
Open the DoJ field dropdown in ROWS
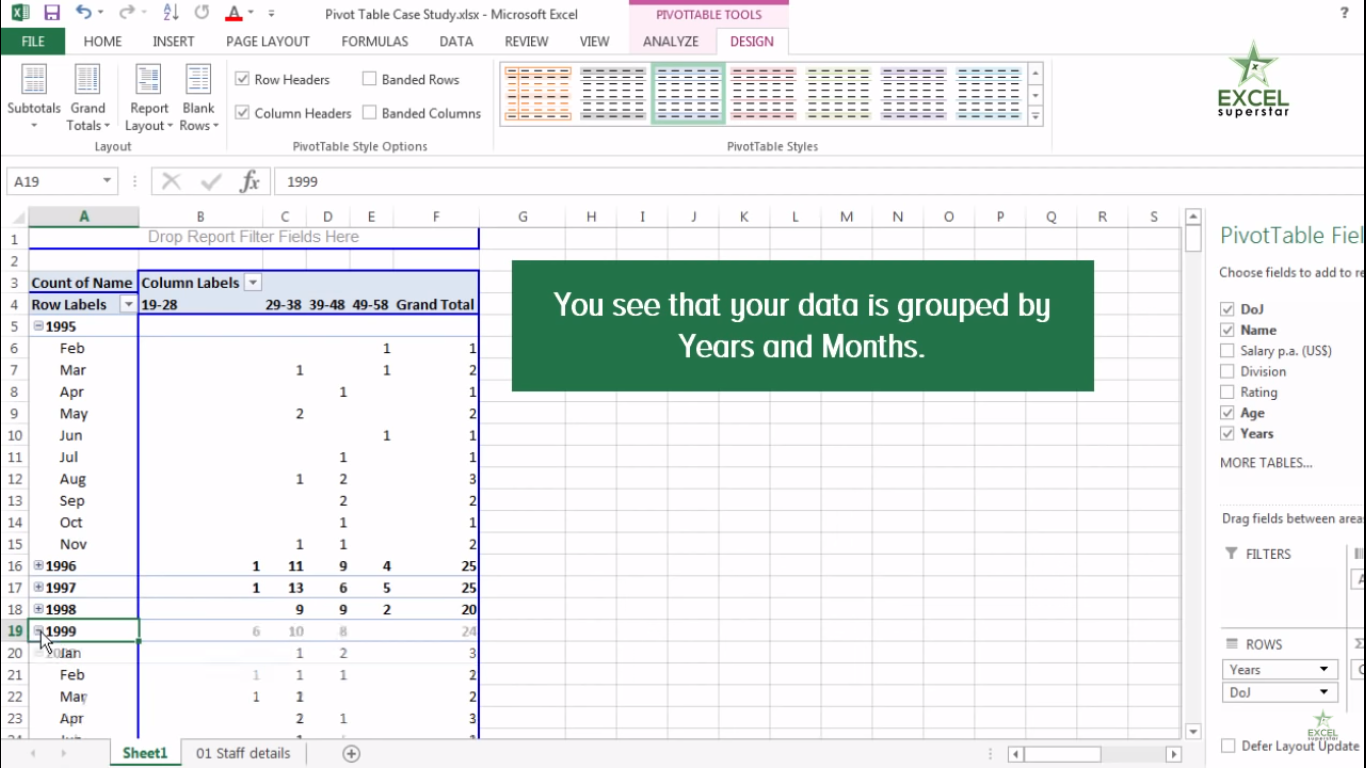1324,692
